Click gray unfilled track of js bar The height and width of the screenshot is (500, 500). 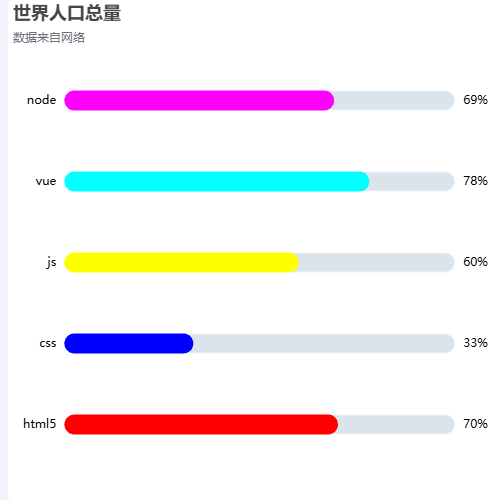tap(377, 262)
